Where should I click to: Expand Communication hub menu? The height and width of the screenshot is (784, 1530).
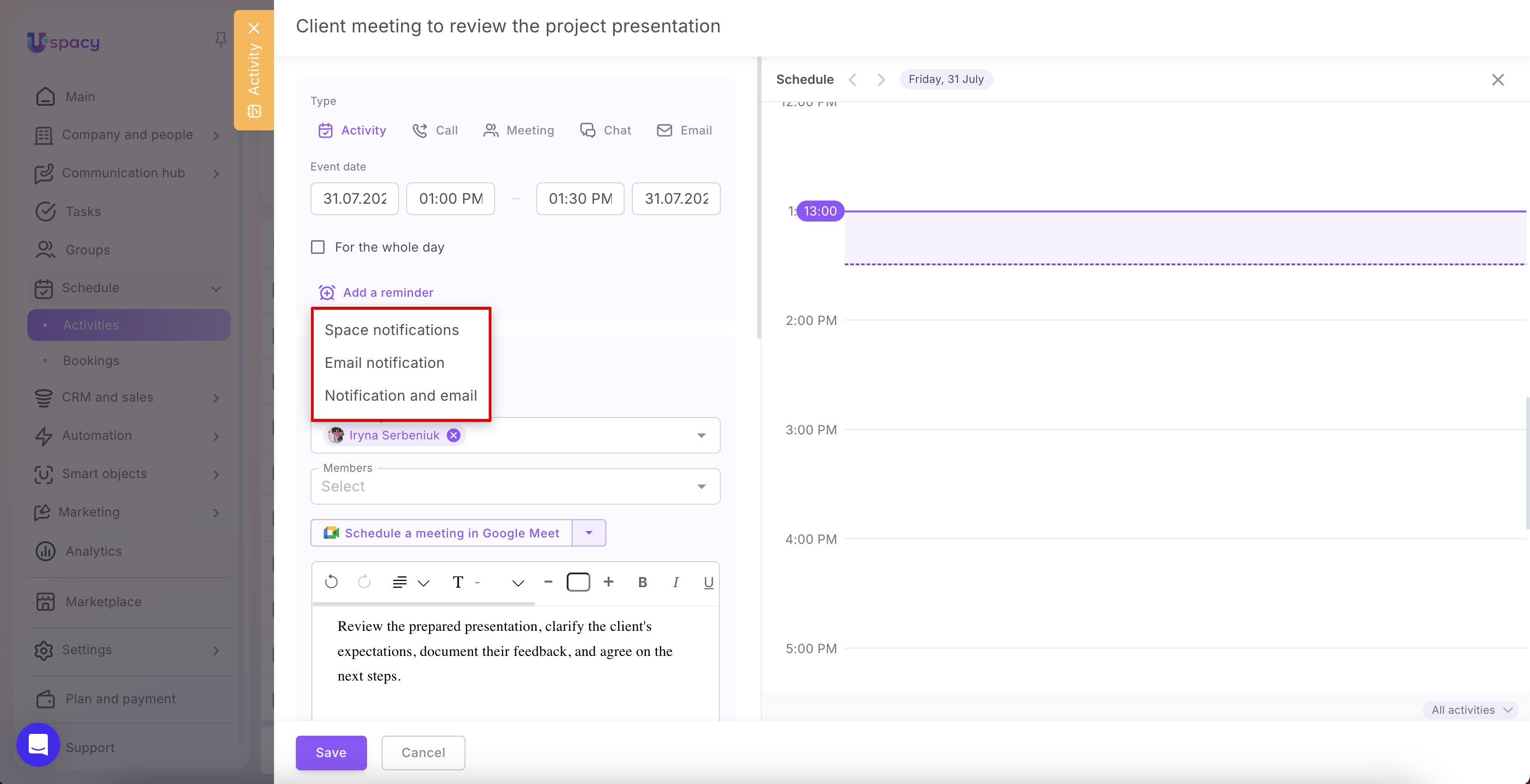[x=216, y=173]
